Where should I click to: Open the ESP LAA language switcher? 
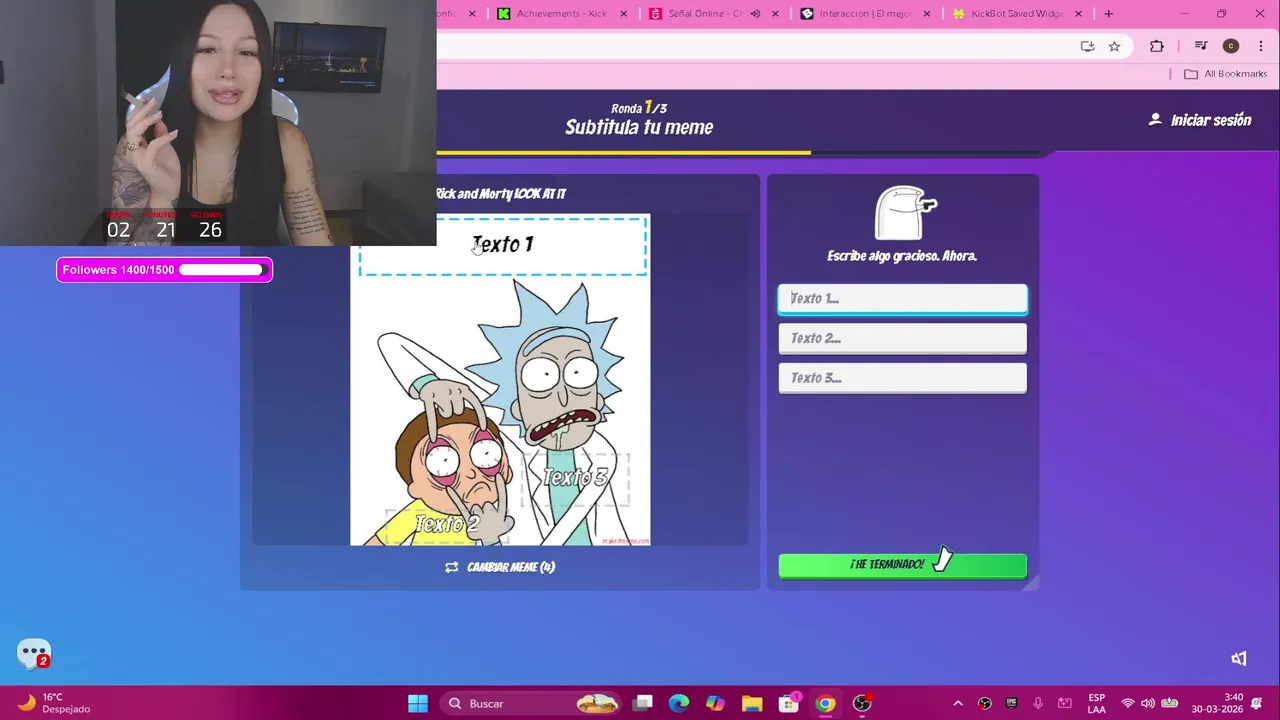click(x=1096, y=703)
